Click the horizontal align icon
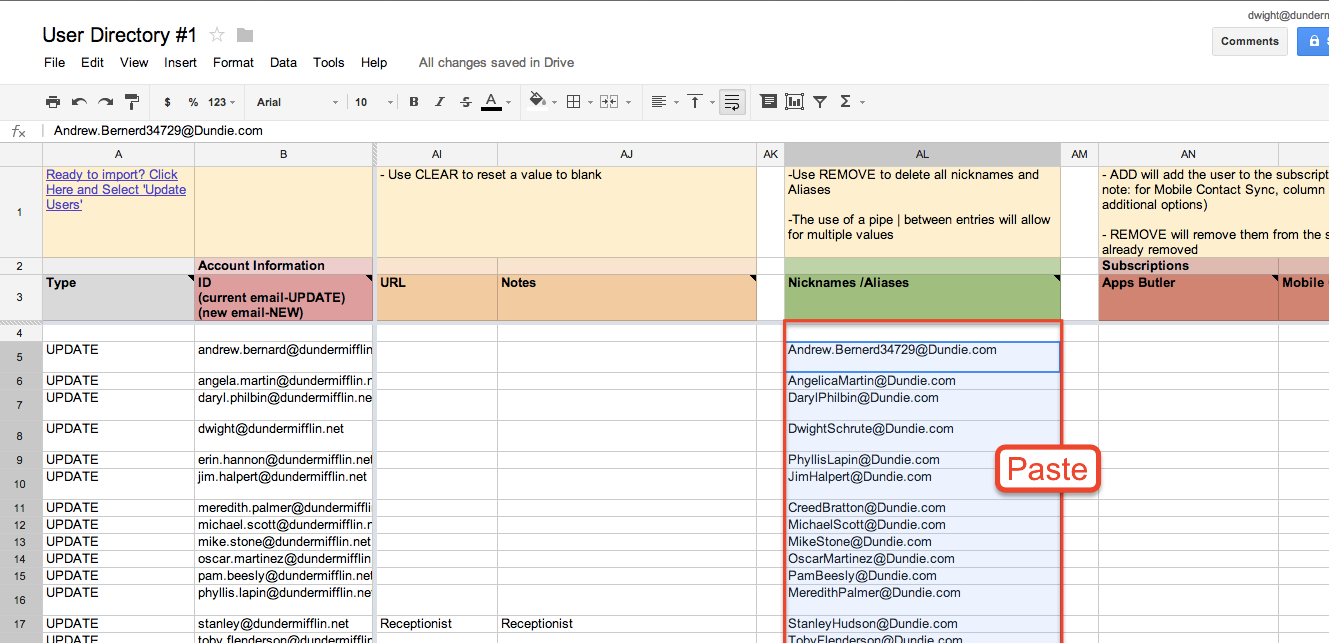This screenshot has height=643, width=1329. tap(658, 102)
